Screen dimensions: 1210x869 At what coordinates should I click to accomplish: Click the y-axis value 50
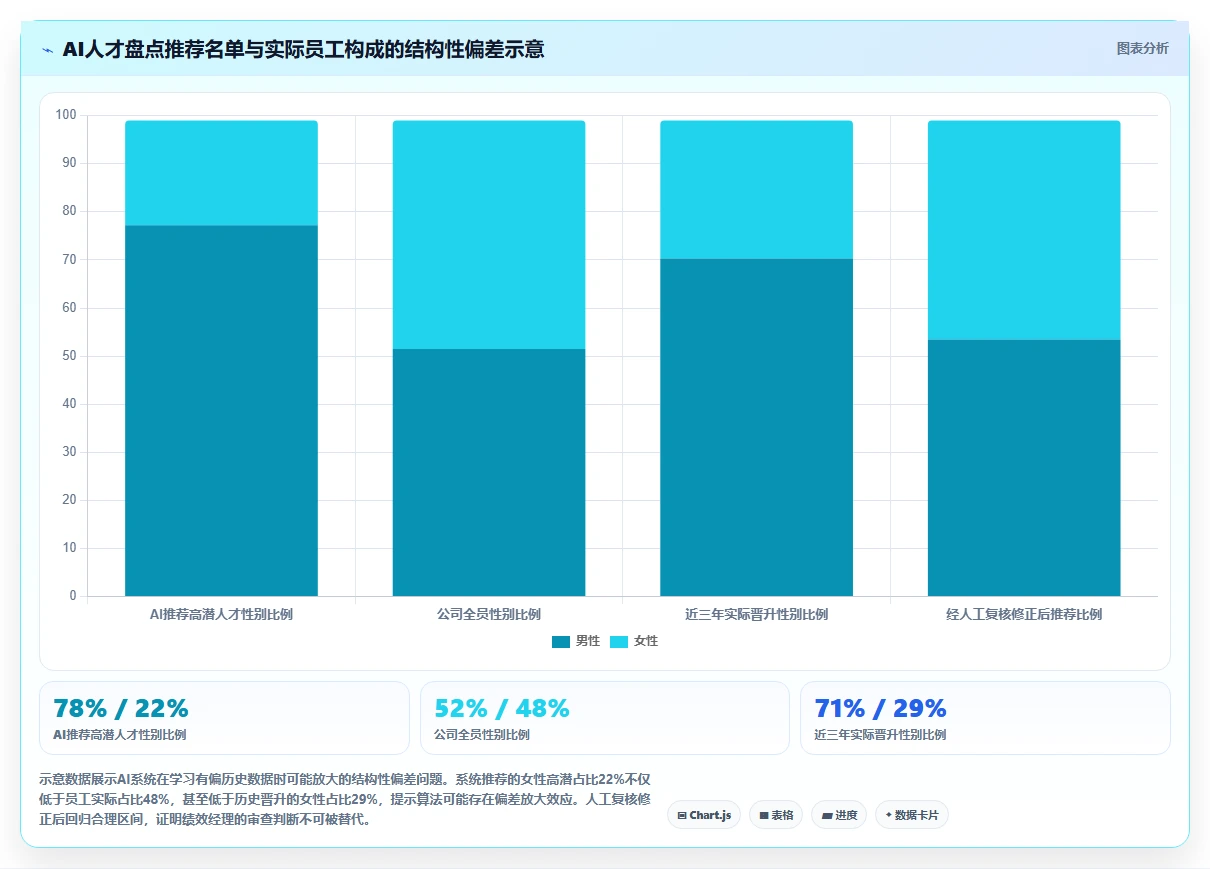pyautogui.click(x=69, y=356)
